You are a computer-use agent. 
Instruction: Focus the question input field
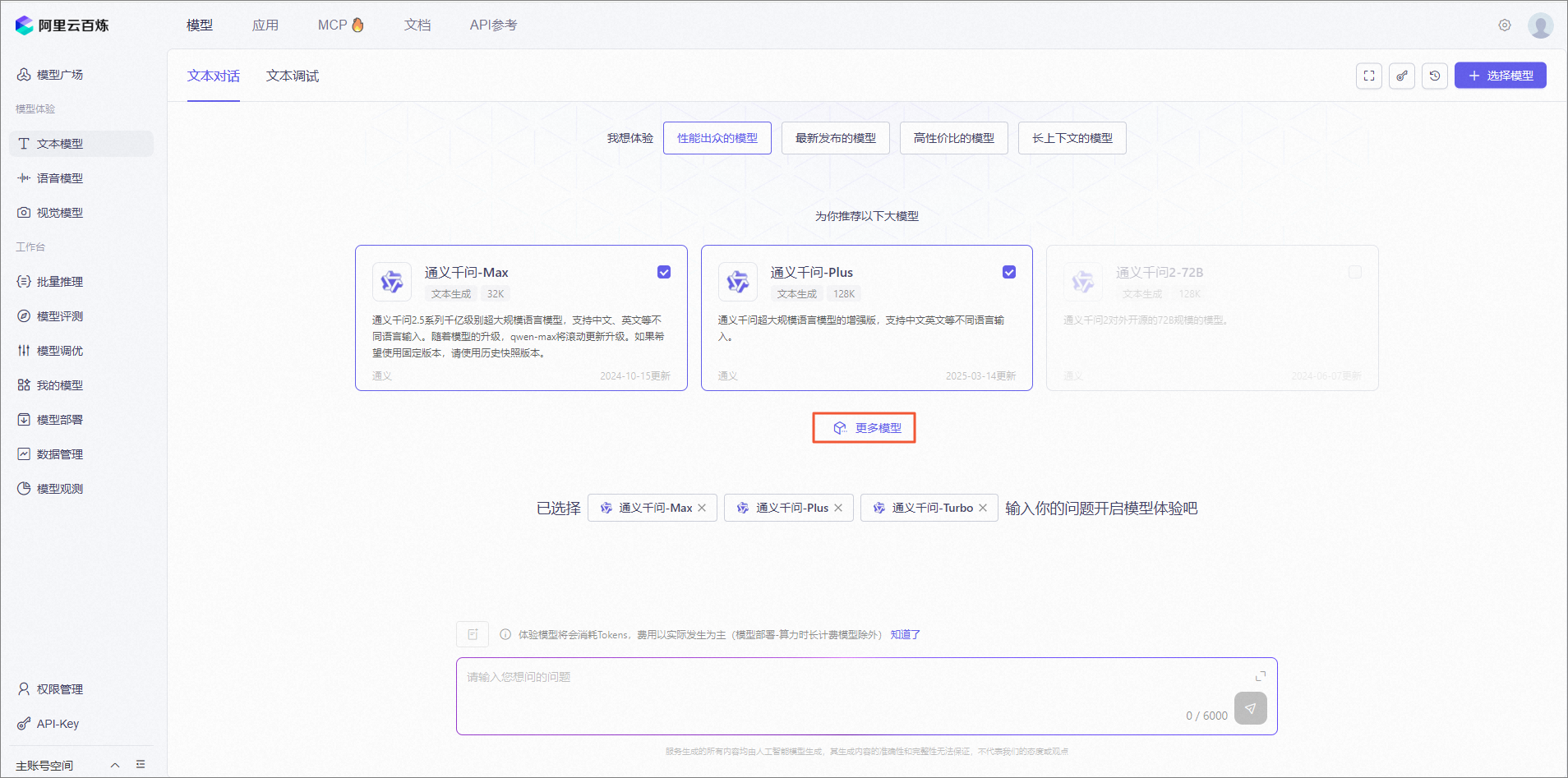(867, 696)
